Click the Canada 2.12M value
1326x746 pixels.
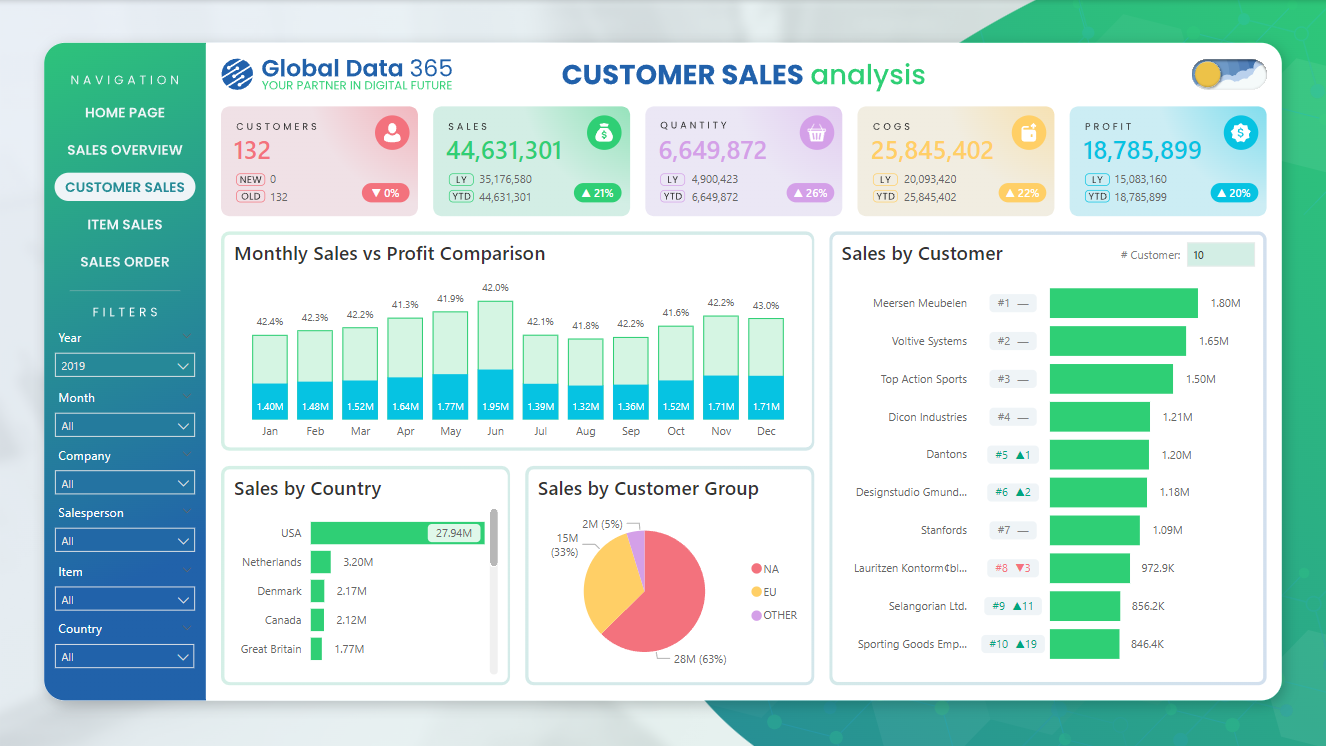(351, 620)
